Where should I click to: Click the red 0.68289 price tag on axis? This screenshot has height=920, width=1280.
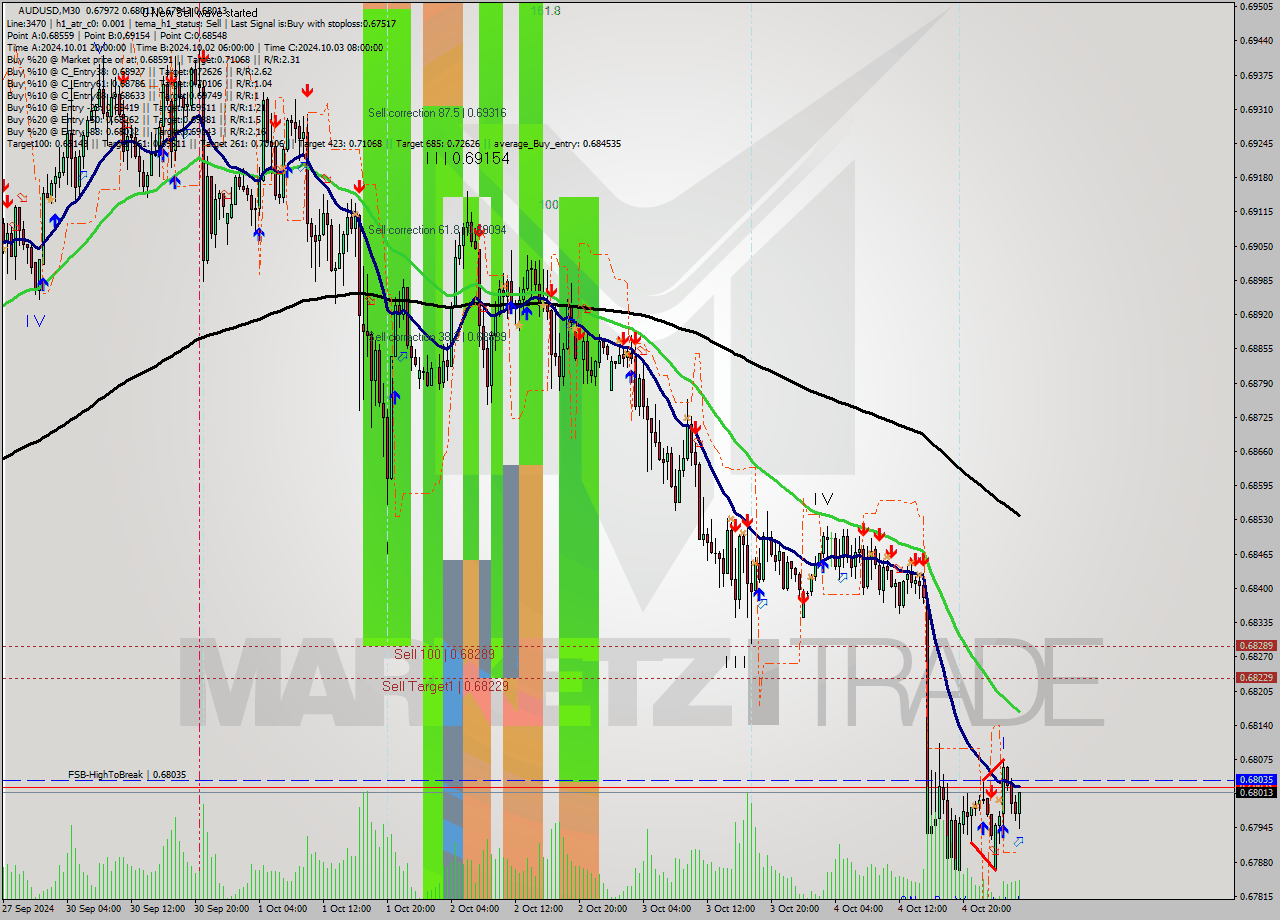(x=1256, y=646)
